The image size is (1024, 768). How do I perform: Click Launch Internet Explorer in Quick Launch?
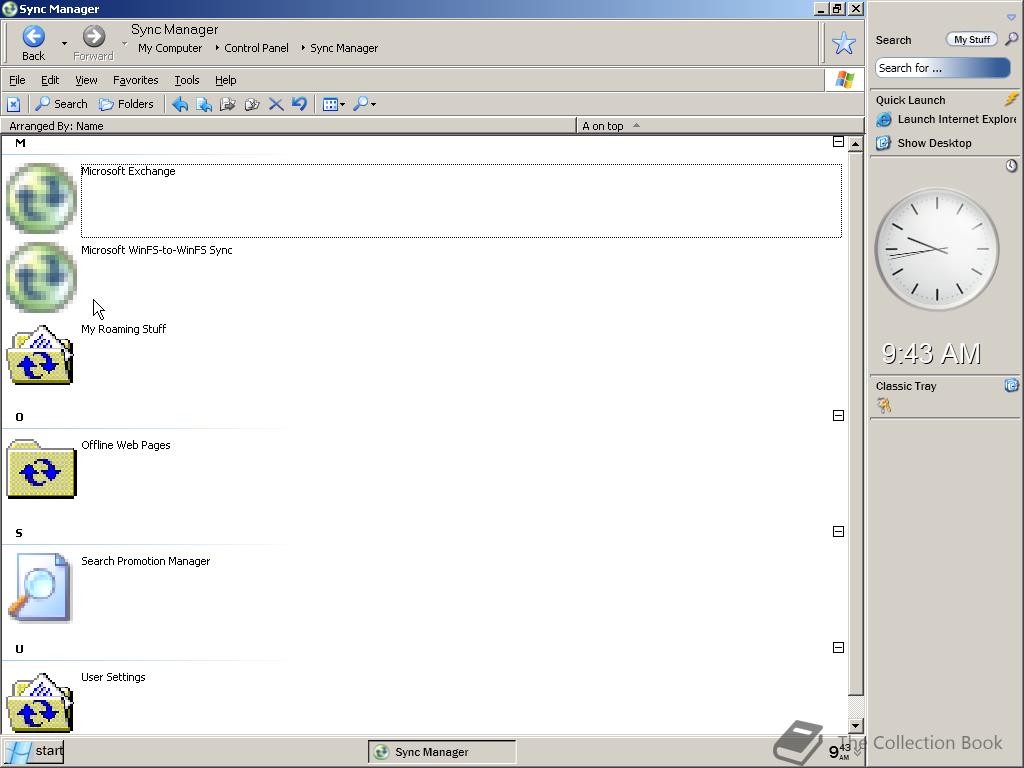tap(946, 120)
